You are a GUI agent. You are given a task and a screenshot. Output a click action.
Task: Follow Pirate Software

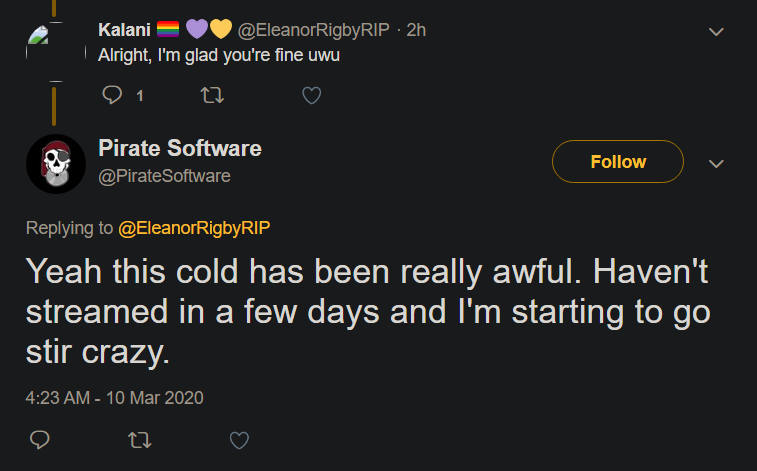(x=618, y=162)
